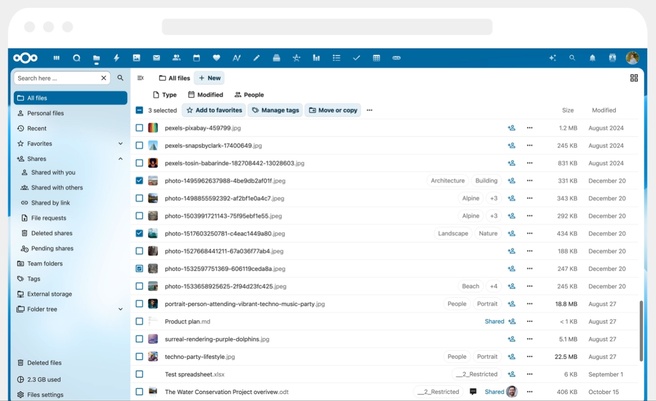
Task: Click Move or copy button
Action: click(333, 110)
